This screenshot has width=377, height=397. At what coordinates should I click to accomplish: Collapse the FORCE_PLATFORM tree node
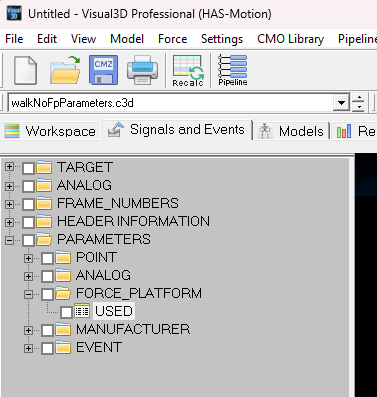(x=28, y=294)
